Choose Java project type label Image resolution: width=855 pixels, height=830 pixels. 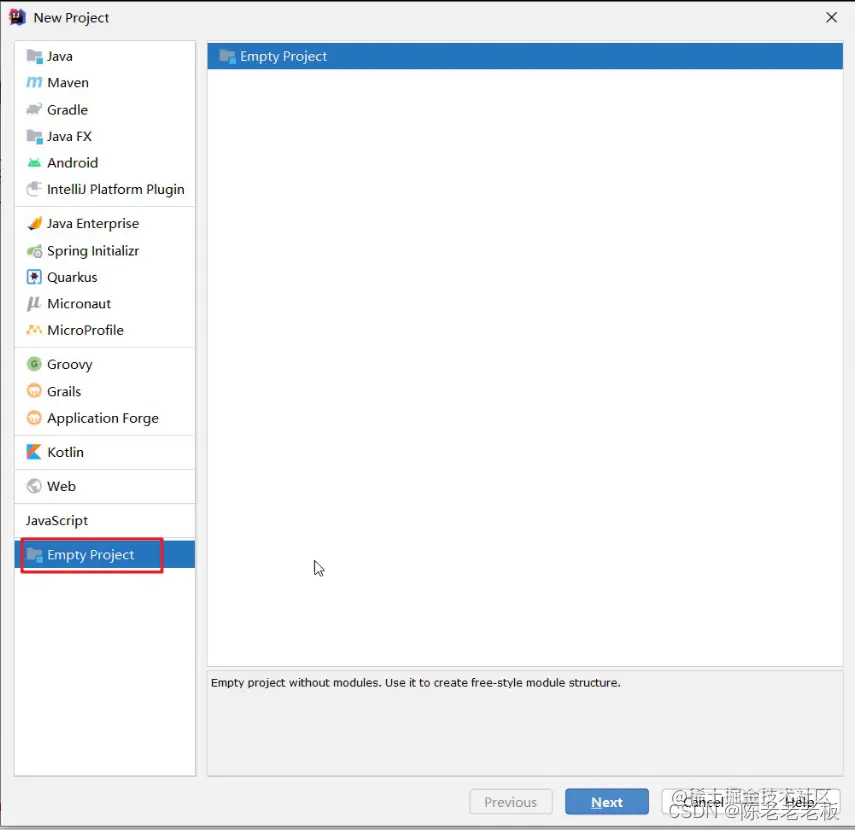tap(59, 56)
